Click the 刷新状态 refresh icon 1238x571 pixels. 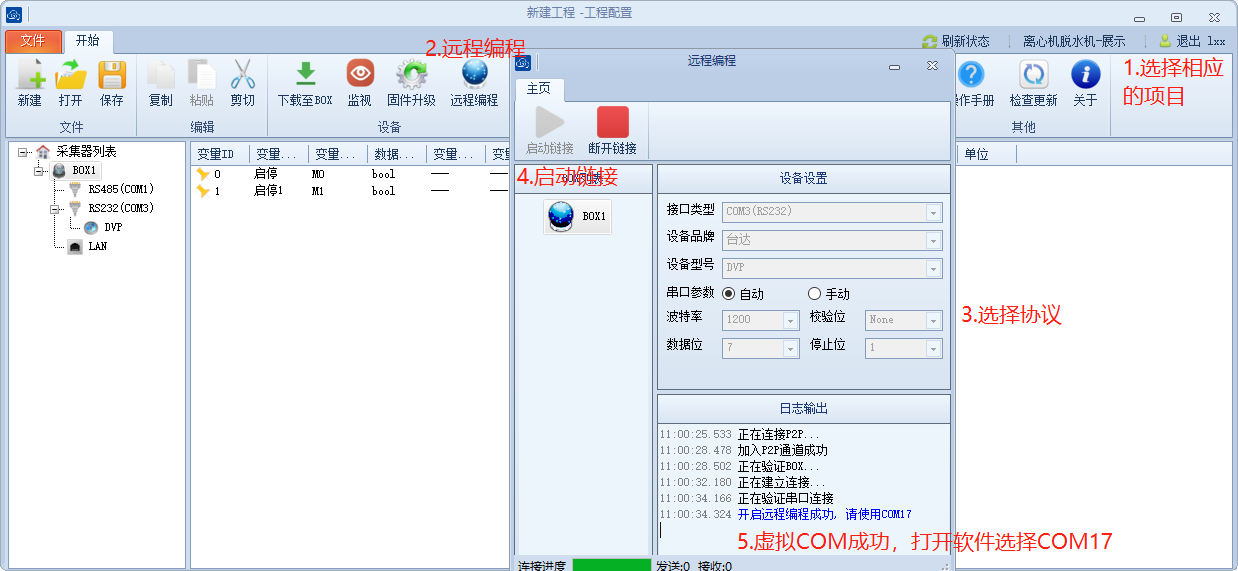pos(930,41)
